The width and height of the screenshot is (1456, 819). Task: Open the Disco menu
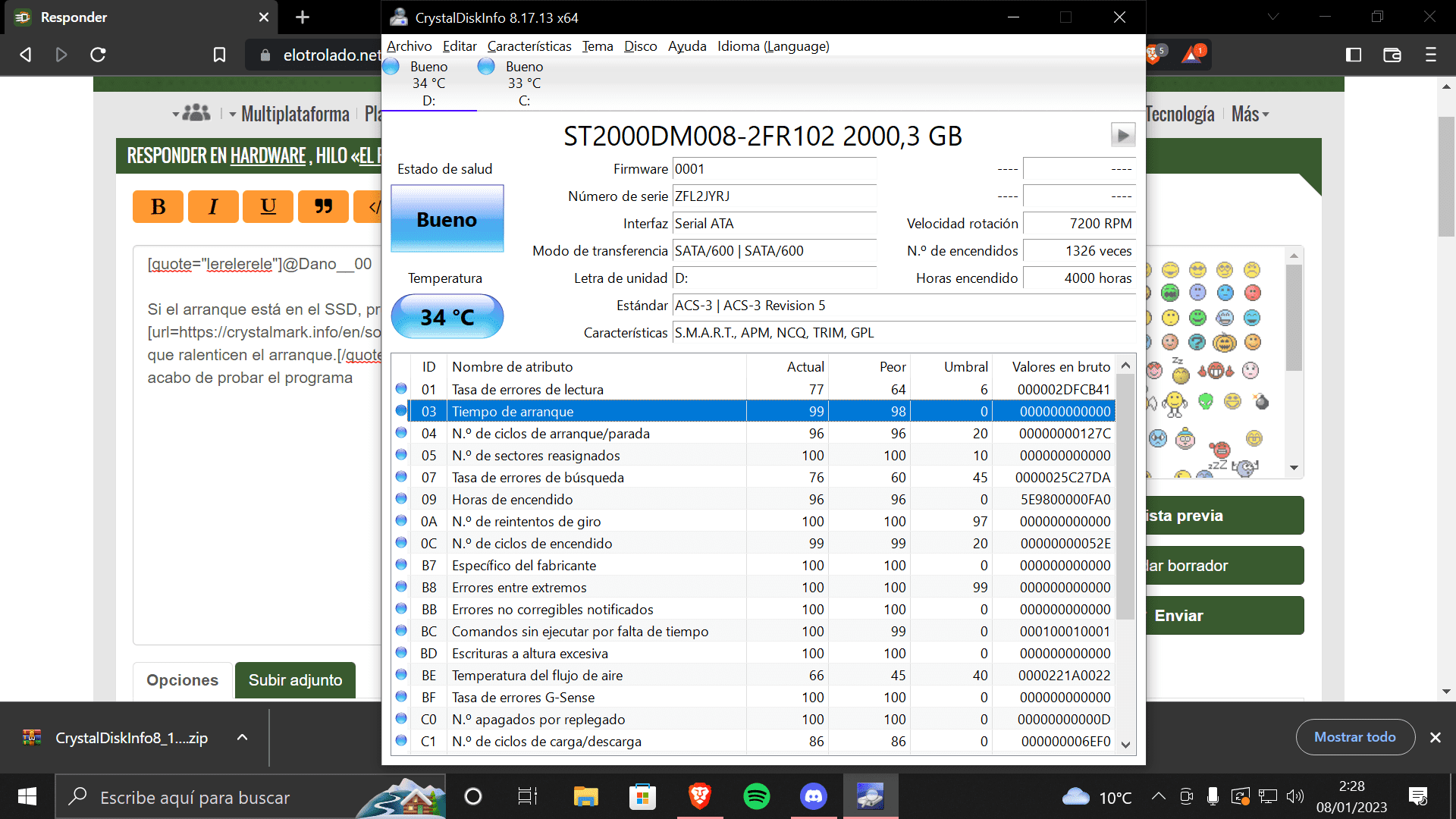[640, 46]
